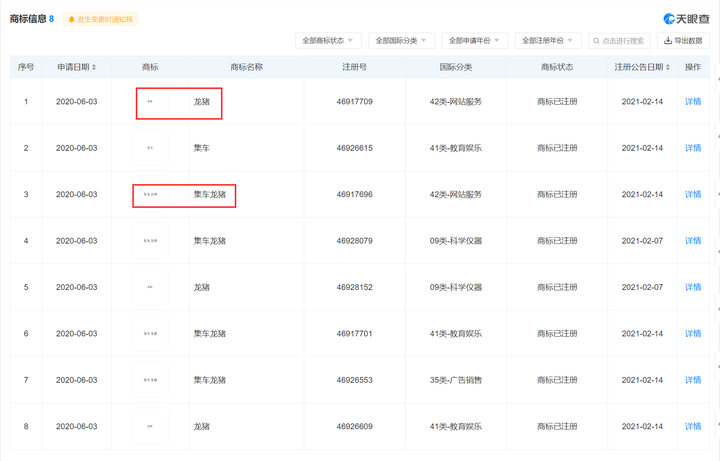Click the 天眼查 logo
Image resolution: width=720 pixels, height=461 pixels.
click(686, 19)
